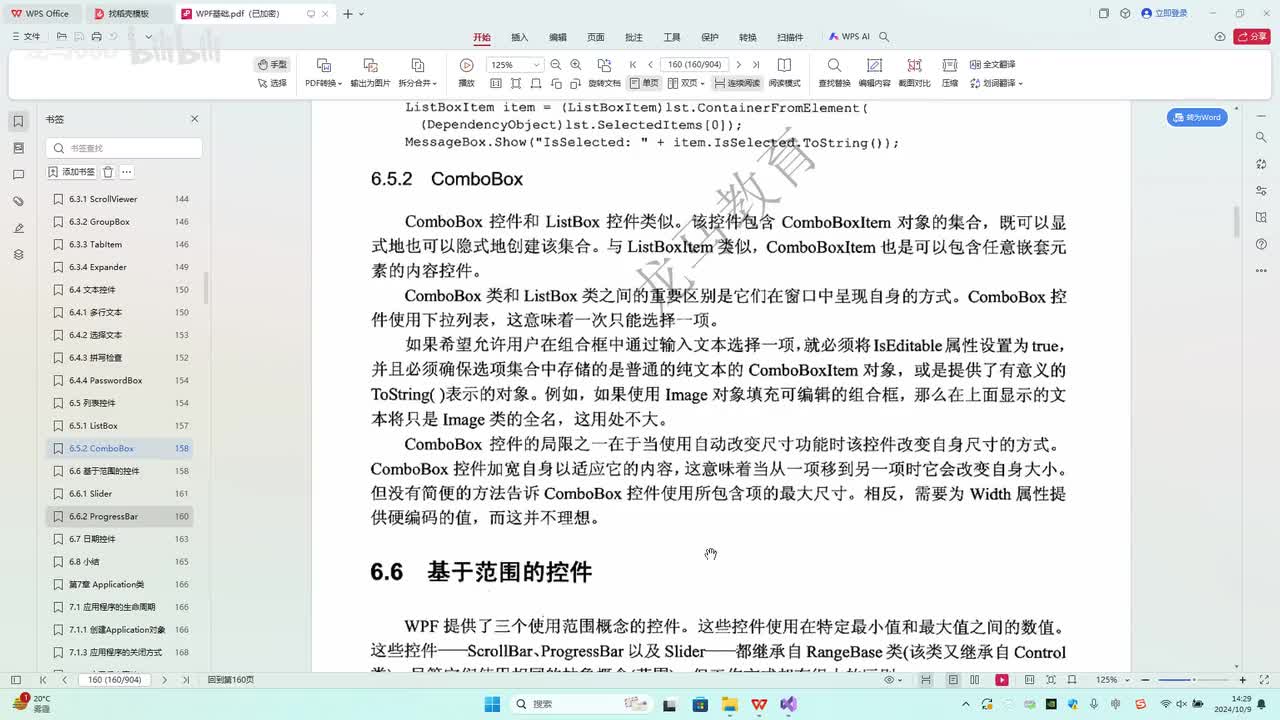Switch to the 插入 ribbon tab
This screenshot has height=720, width=1280.
click(519, 37)
